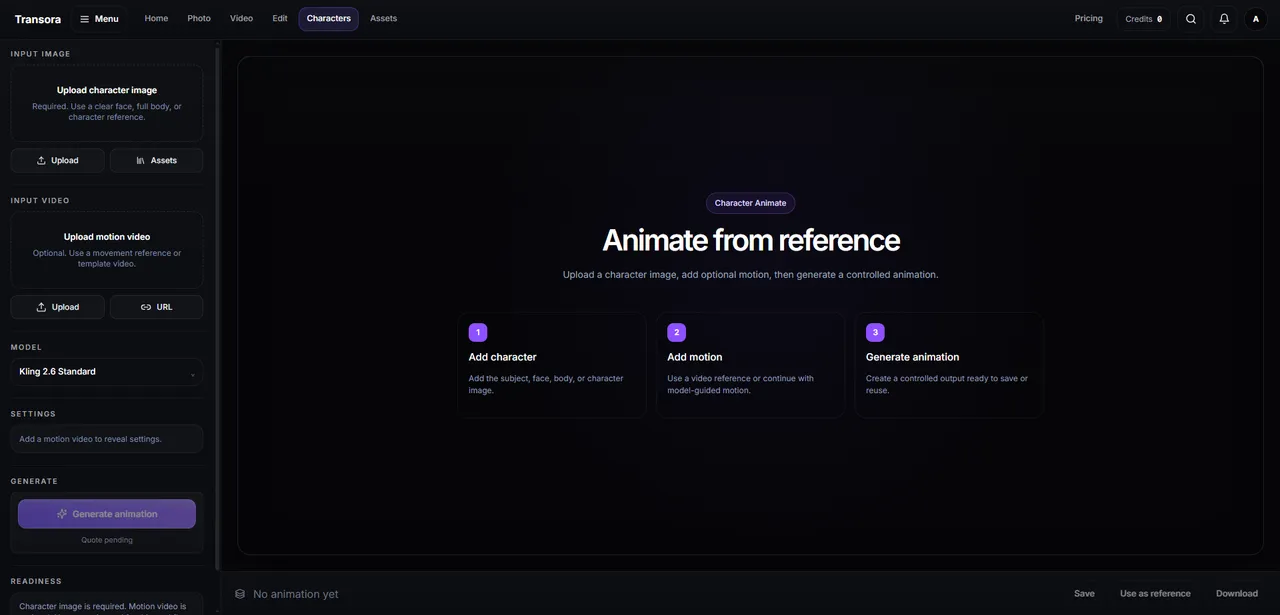Select the Add character step card
1280x615 pixels.
tap(552, 365)
